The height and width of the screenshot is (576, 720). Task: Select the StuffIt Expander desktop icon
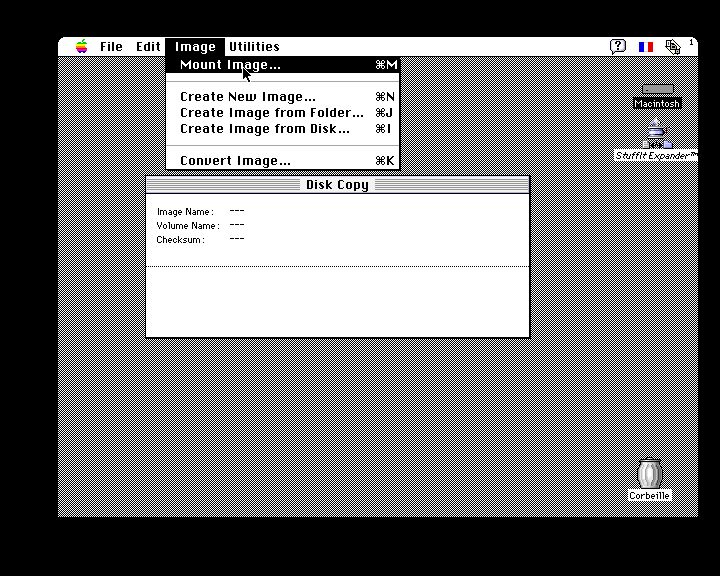click(657, 135)
